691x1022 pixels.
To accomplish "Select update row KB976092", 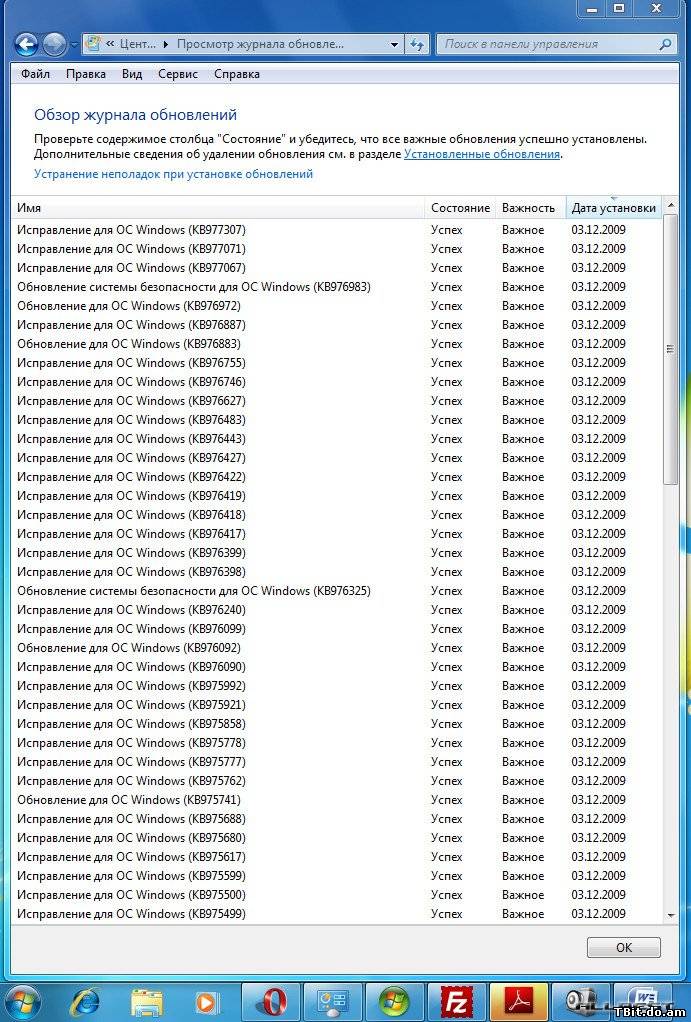I will point(336,648).
